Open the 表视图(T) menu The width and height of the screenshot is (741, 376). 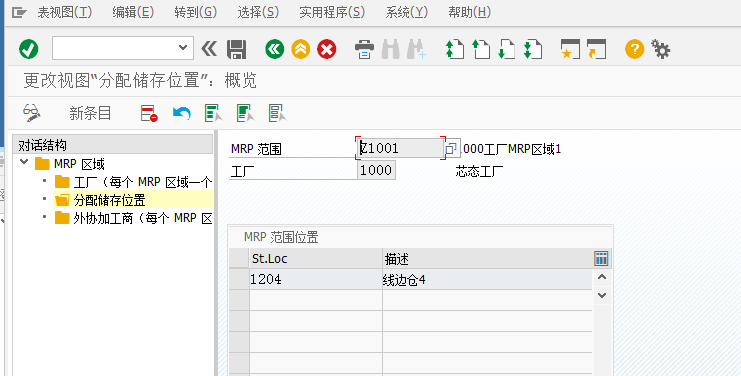[65, 12]
